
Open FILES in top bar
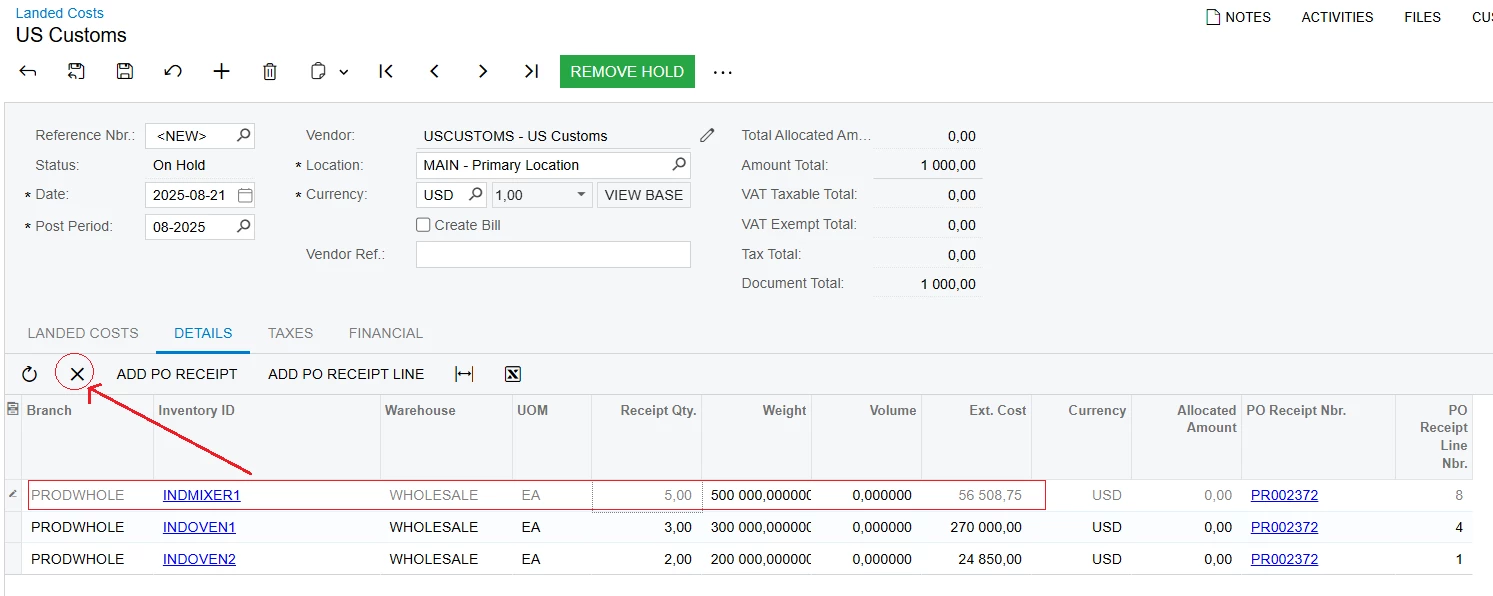1422,17
